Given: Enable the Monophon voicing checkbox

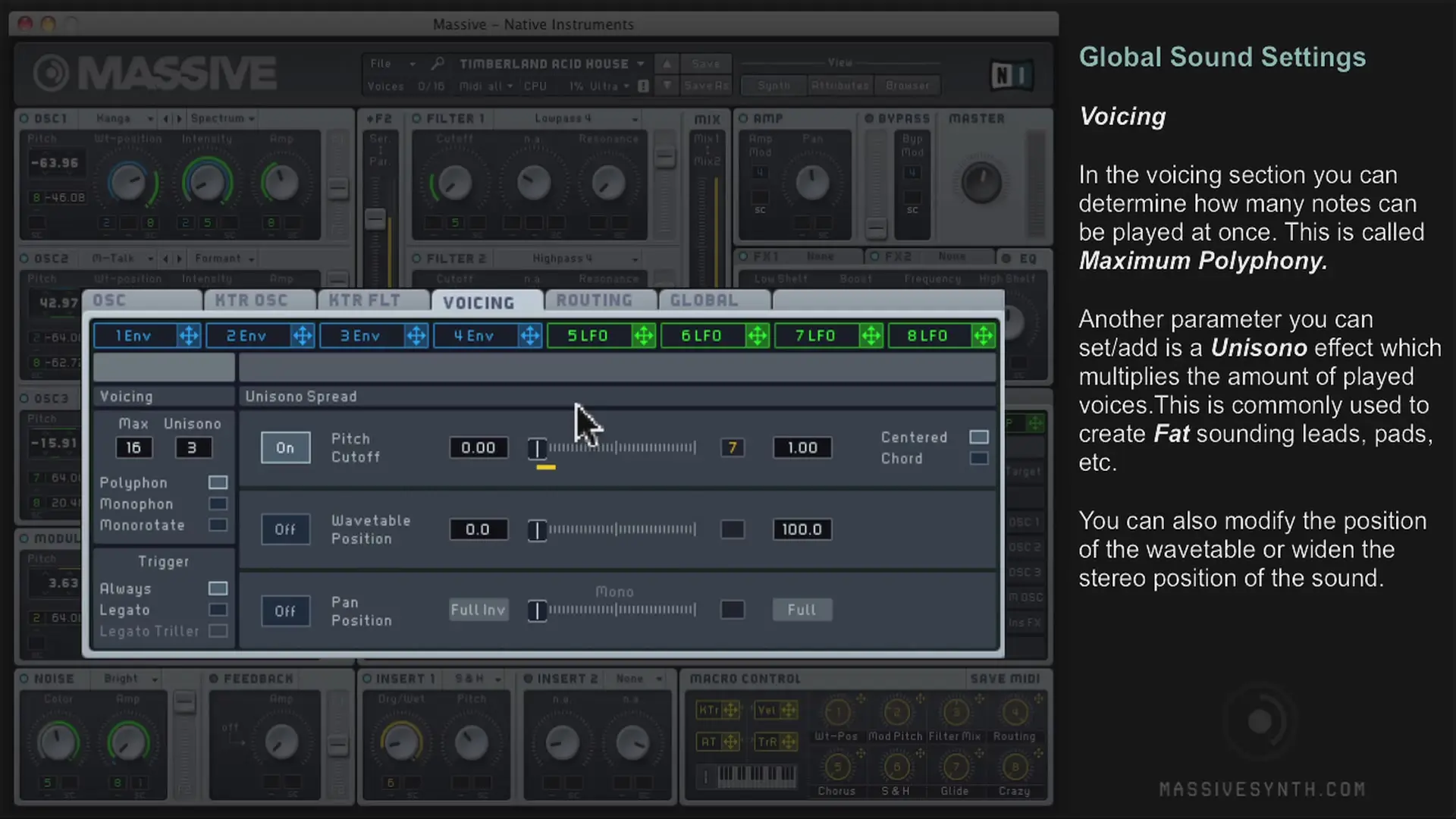Looking at the screenshot, I should point(218,504).
